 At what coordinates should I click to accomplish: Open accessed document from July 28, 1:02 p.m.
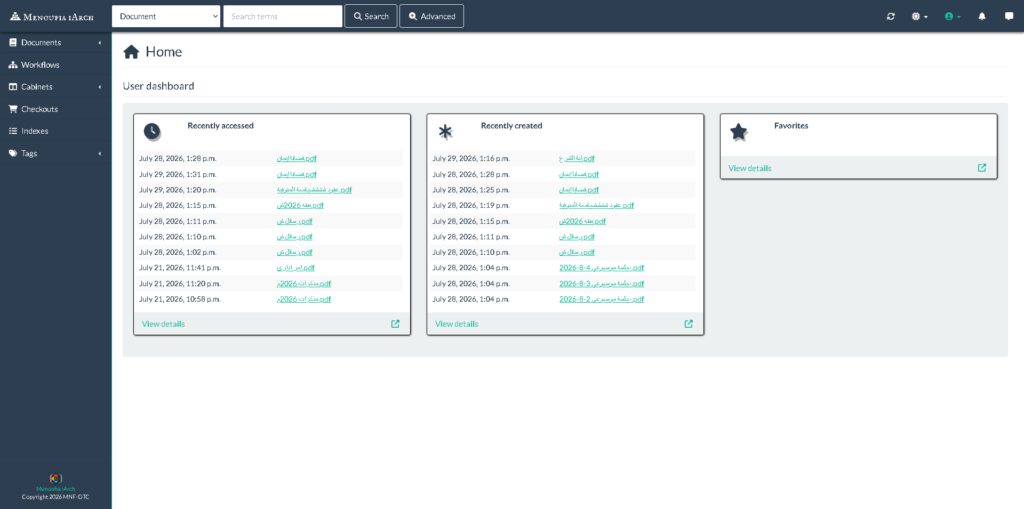coord(295,252)
